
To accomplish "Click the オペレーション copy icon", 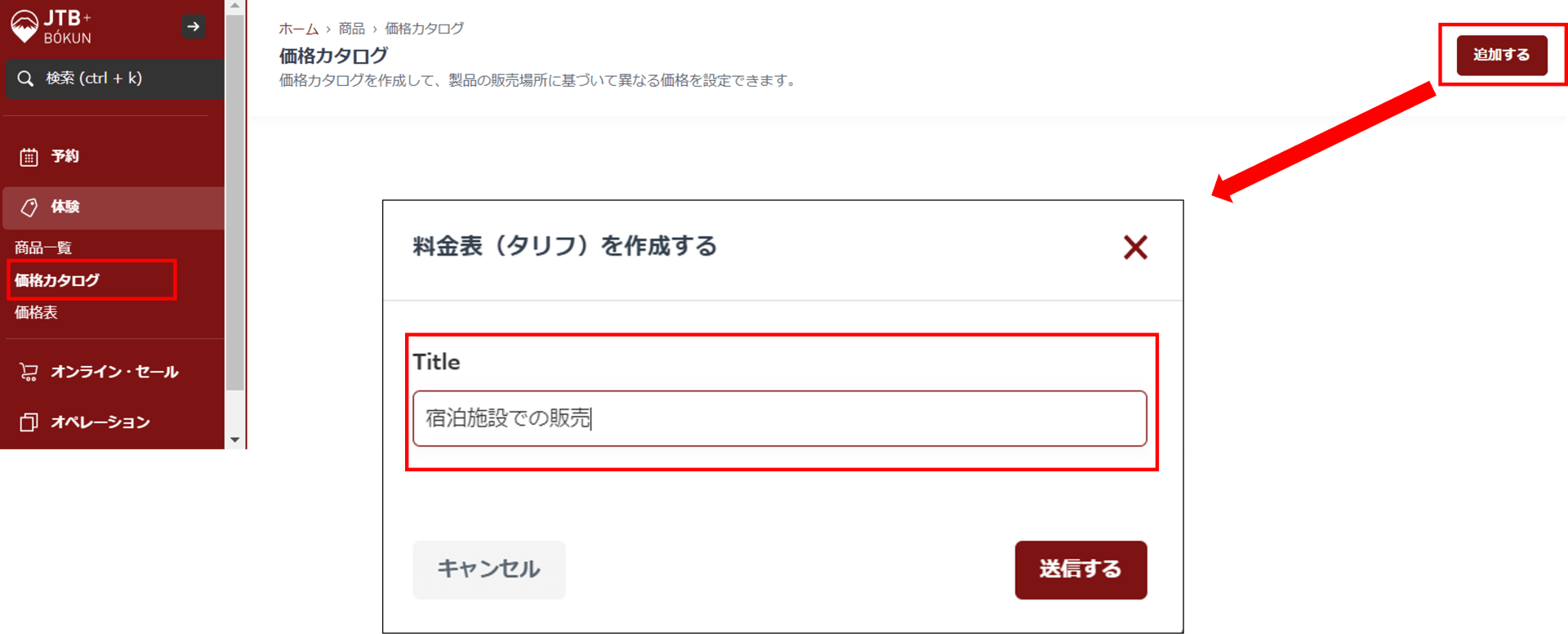I will (x=29, y=422).
